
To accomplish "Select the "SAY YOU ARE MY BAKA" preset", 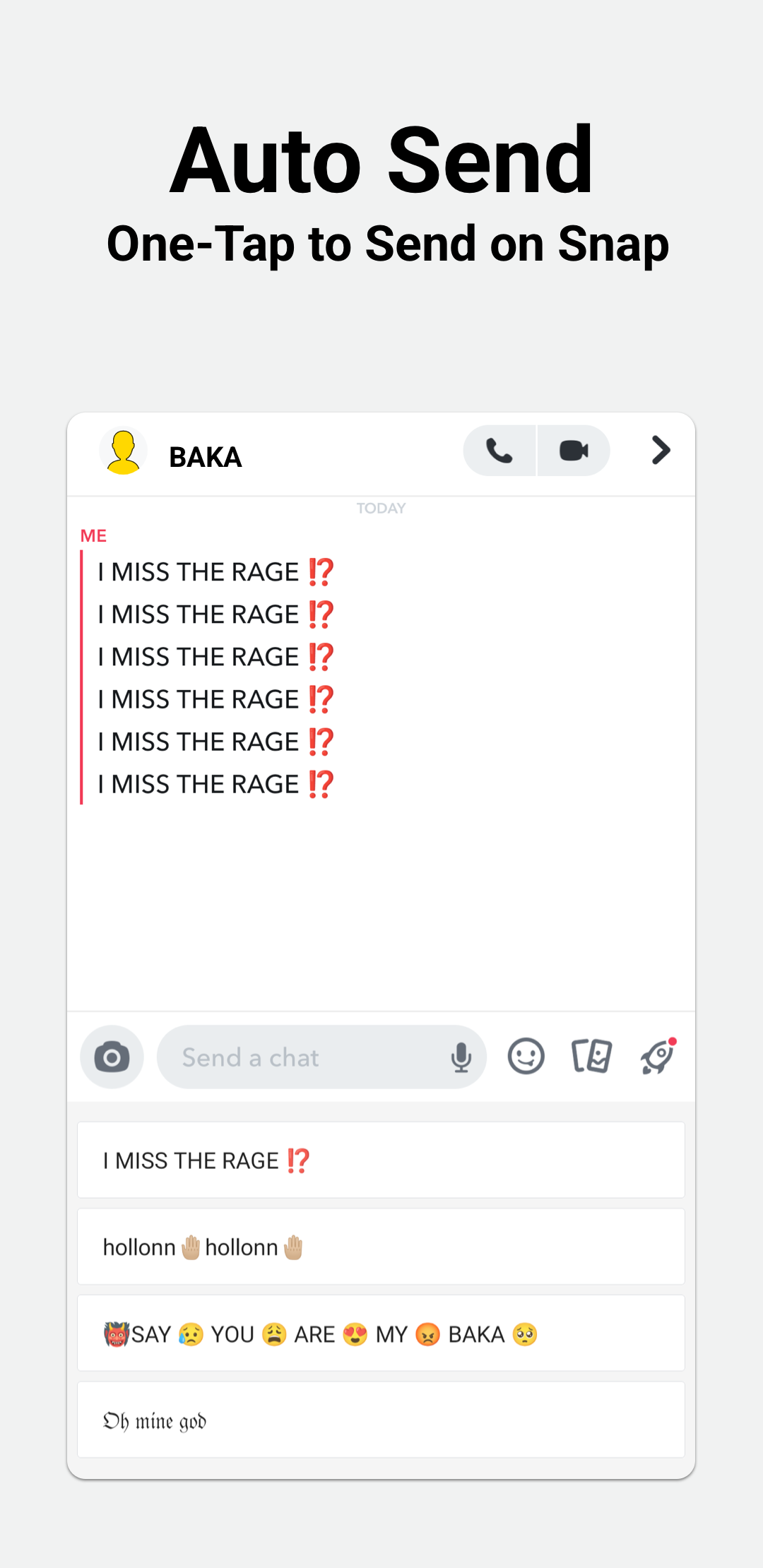I will (x=381, y=1334).
